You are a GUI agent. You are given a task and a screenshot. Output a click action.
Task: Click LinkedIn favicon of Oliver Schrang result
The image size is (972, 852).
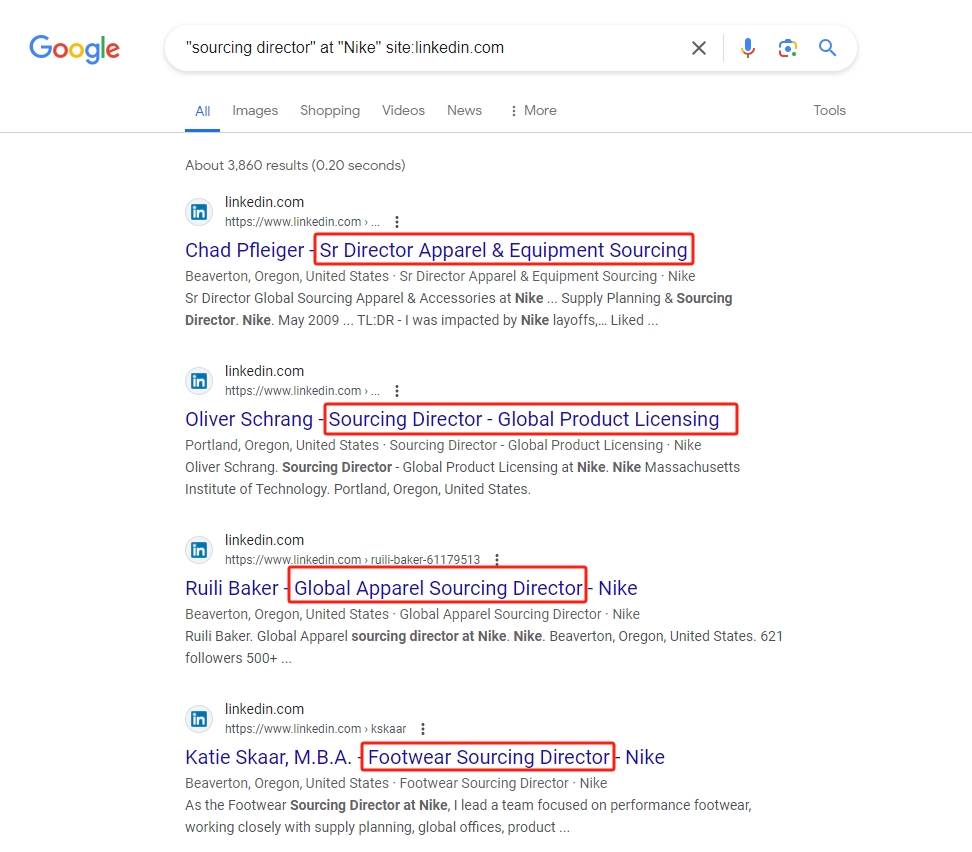(199, 381)
